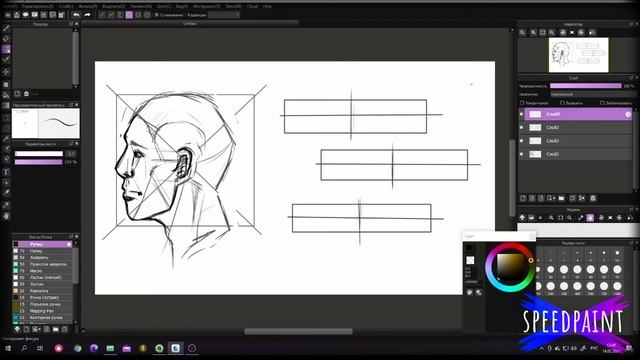Click the brush size slider in brush settings
The width and height of the screenshot is (640, 360).
39,154
